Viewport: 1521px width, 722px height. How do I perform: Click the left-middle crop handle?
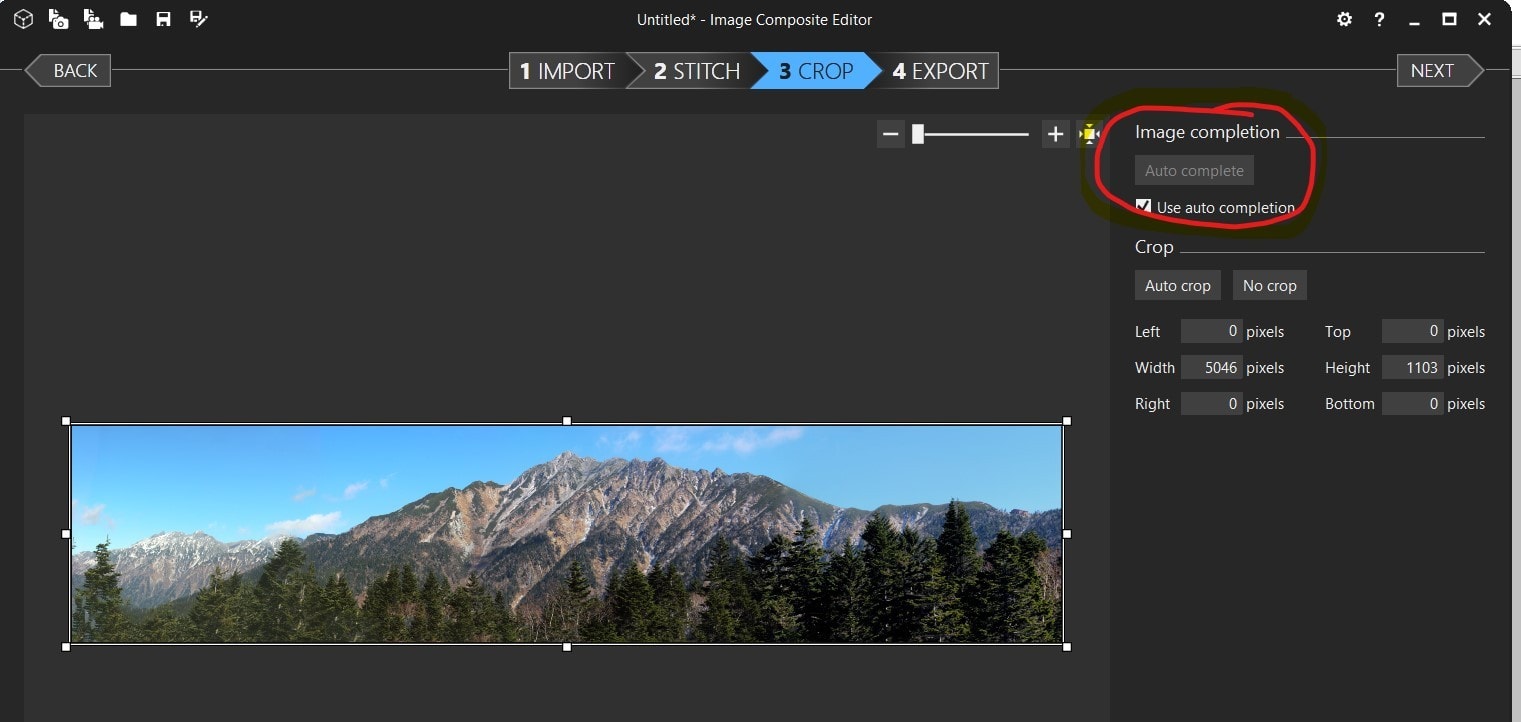(x=66, y=534)
